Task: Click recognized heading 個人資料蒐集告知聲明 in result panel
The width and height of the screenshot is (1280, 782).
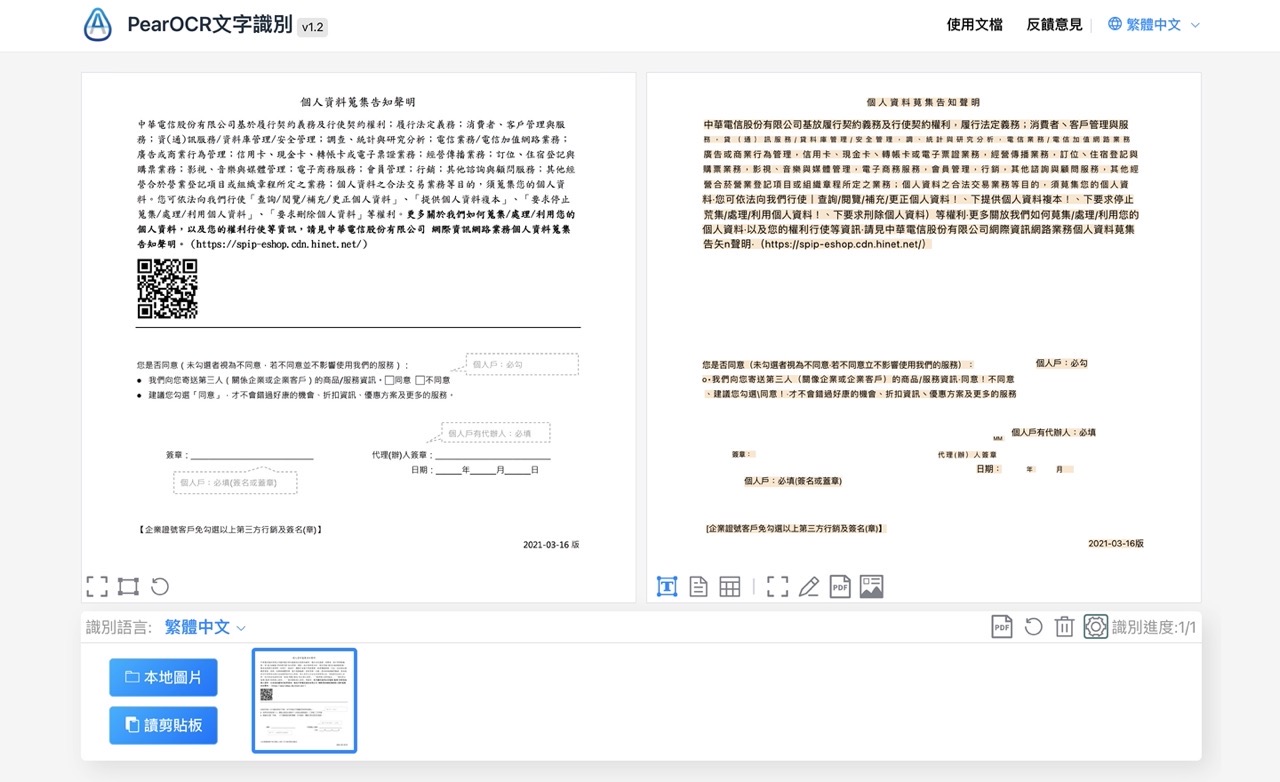Action: 923,102
